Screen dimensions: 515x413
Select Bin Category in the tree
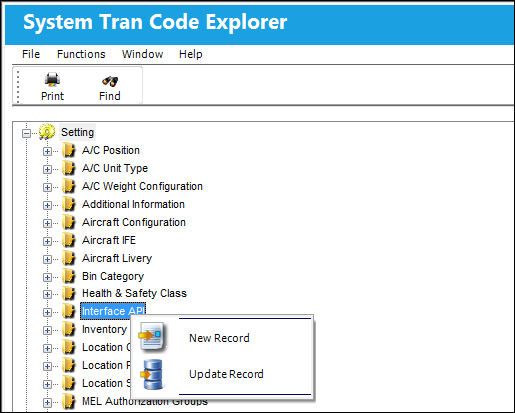tap(113, 276)
